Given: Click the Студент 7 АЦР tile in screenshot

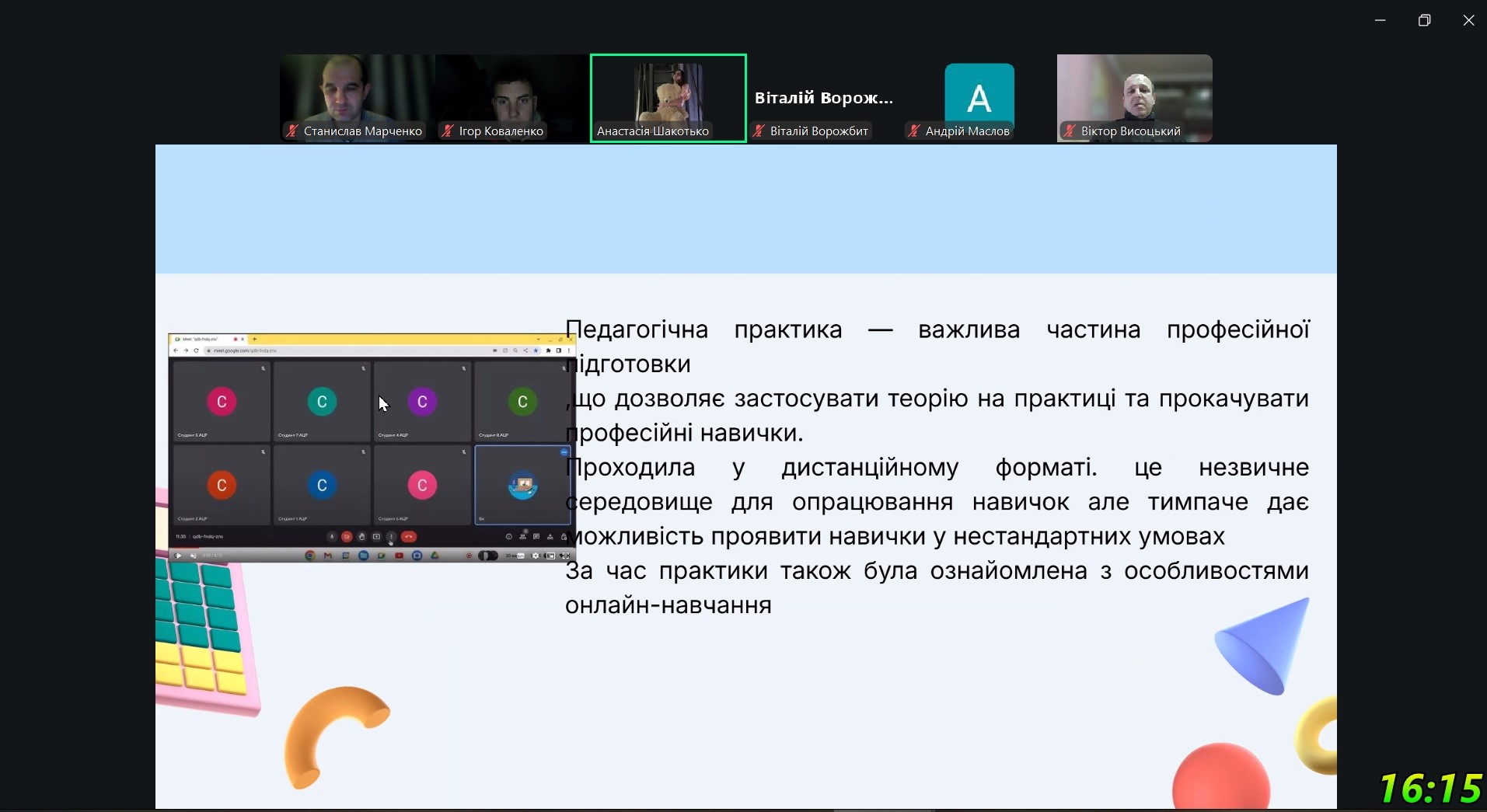Looking at the screenshot, I should (x=322, y=401).
